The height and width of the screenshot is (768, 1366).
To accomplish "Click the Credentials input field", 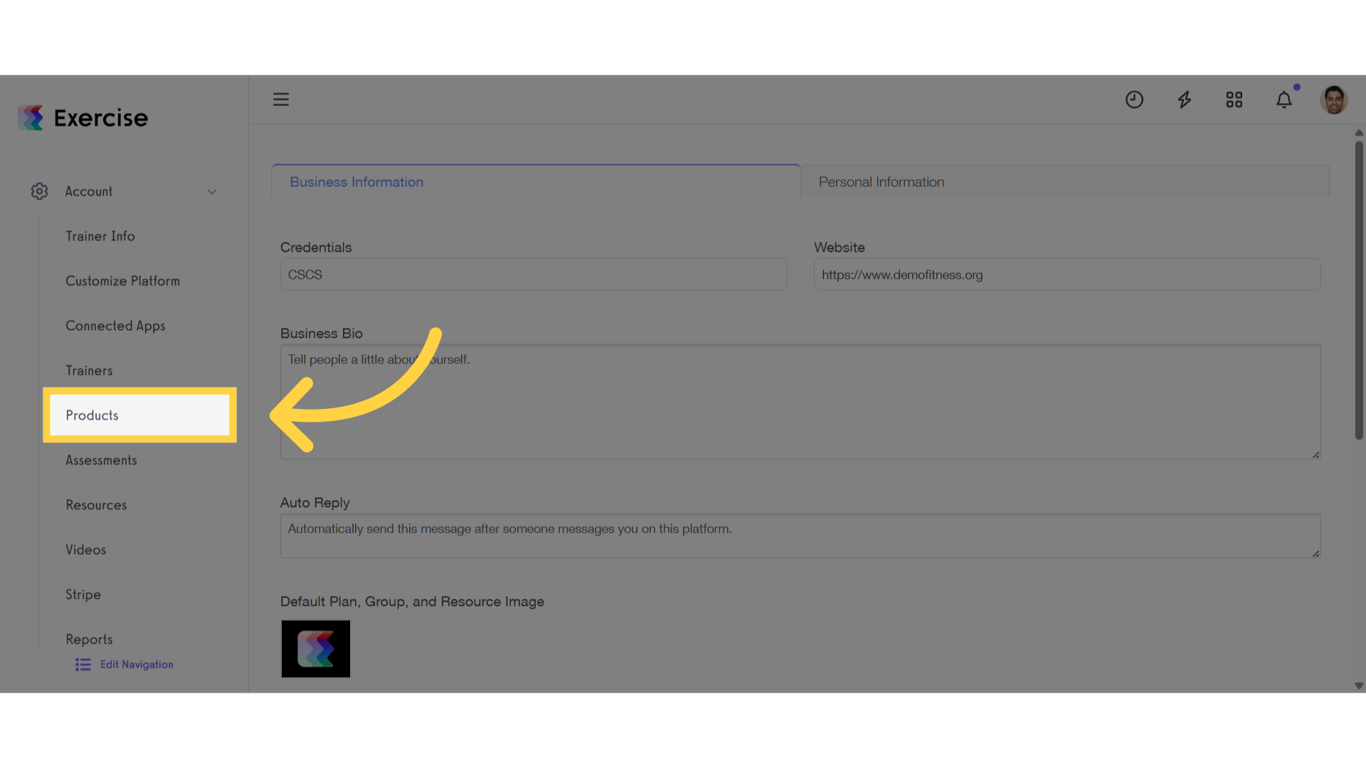I will point(533,274).
